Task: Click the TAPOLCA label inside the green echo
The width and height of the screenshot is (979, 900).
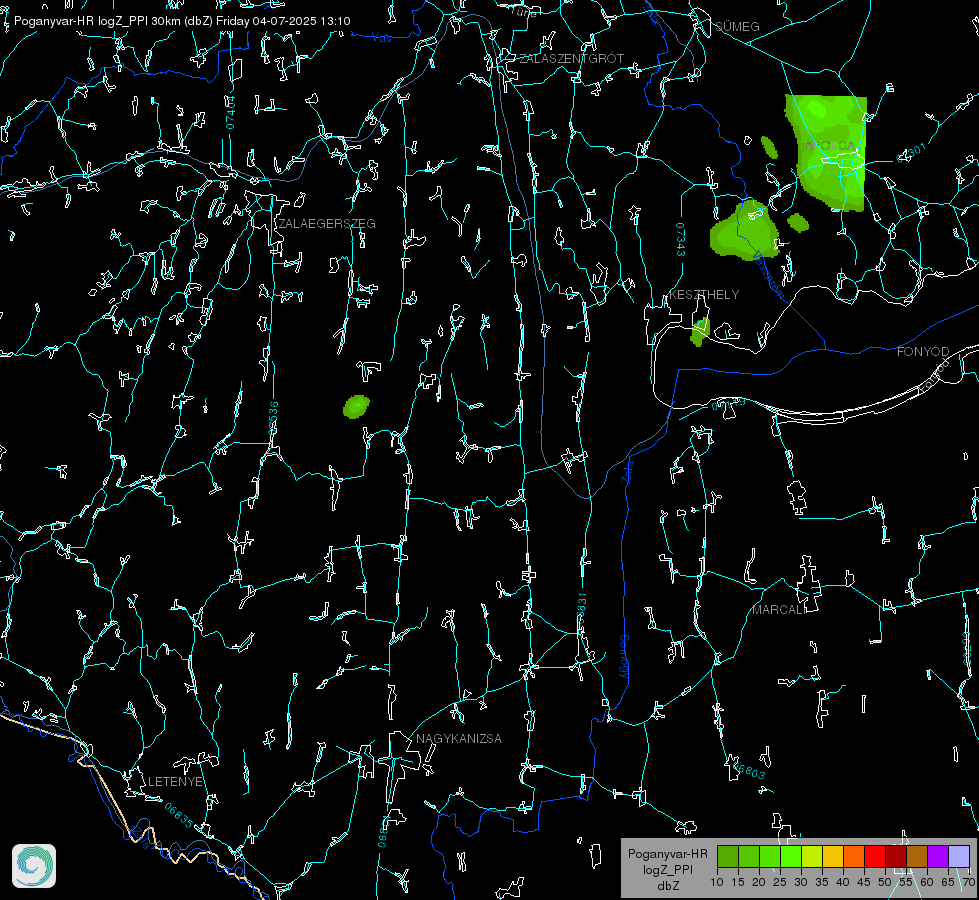Action: point(827,146)
